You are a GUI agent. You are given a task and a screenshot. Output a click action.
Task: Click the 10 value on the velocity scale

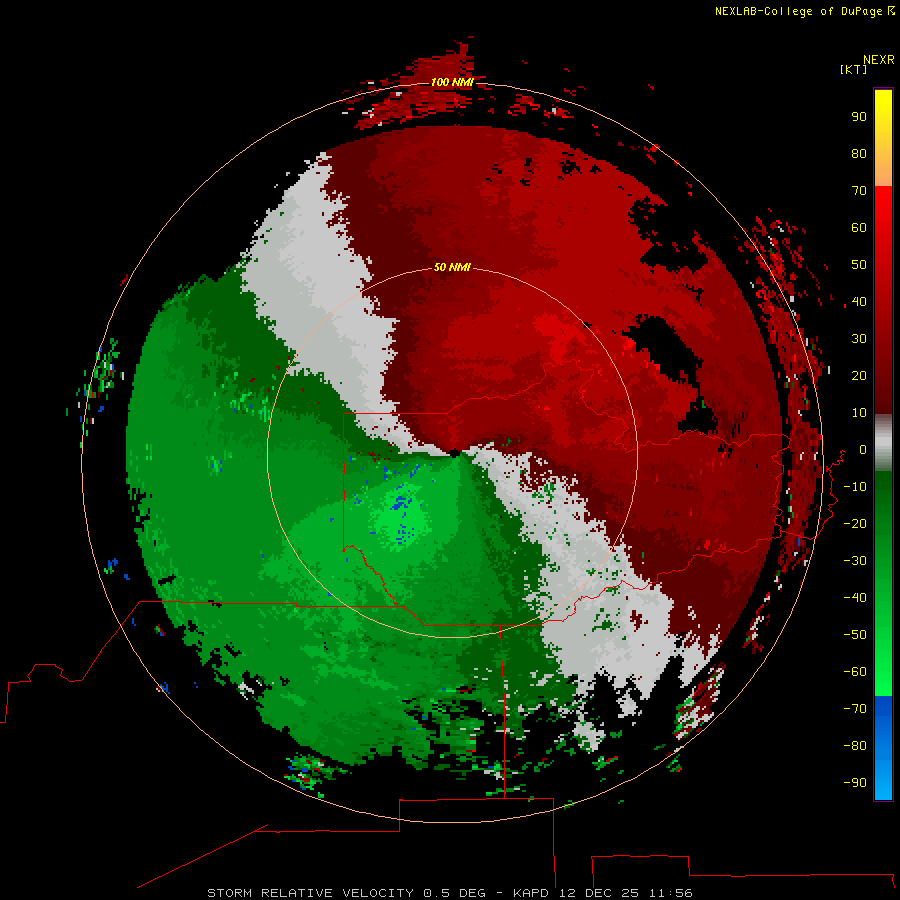[x=859, y=413]
